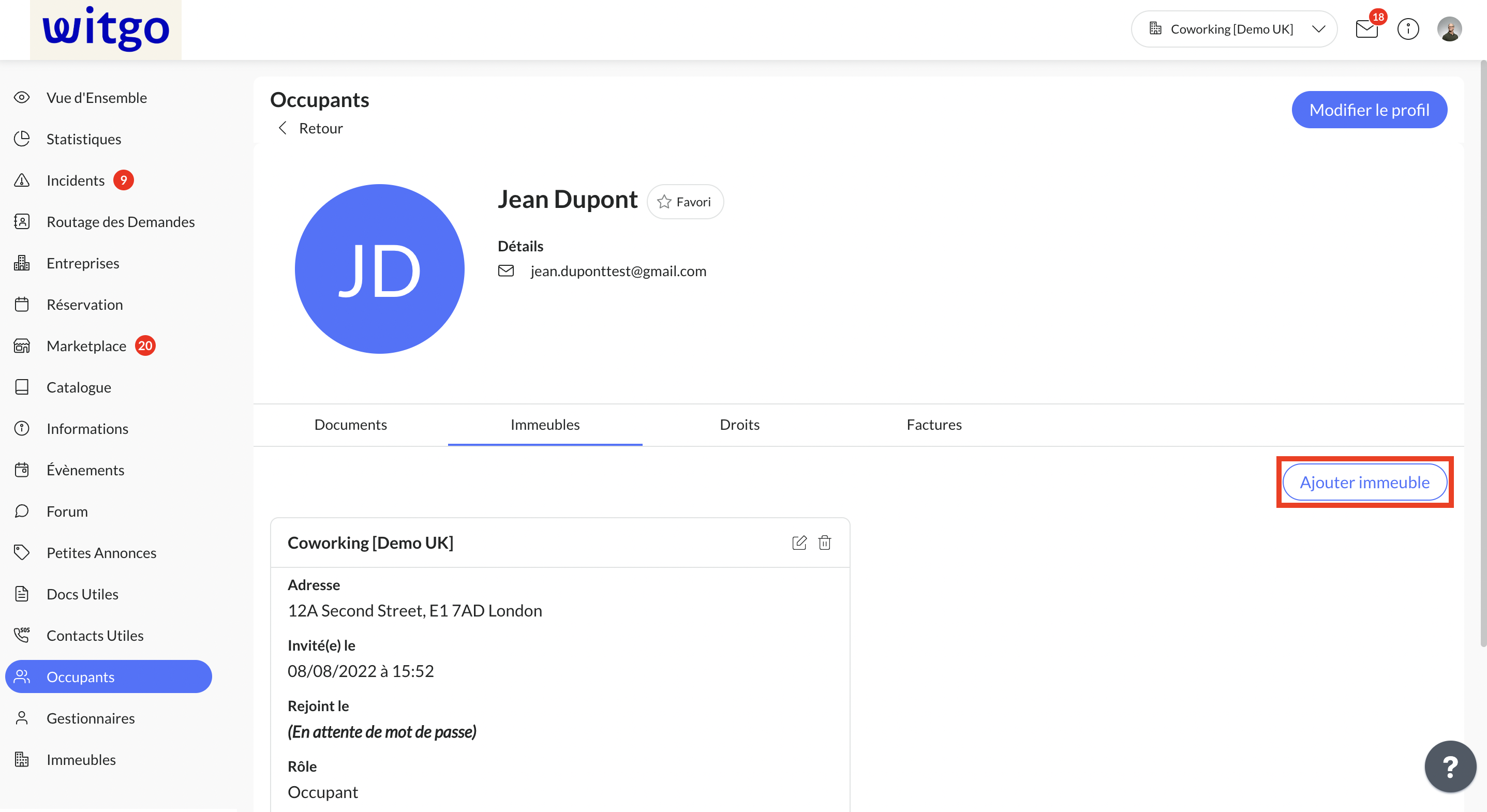1487x812 pixels.
Task: Open the Coworking [Demo UK] building selector dropdown
Action: coord(1234,29)
